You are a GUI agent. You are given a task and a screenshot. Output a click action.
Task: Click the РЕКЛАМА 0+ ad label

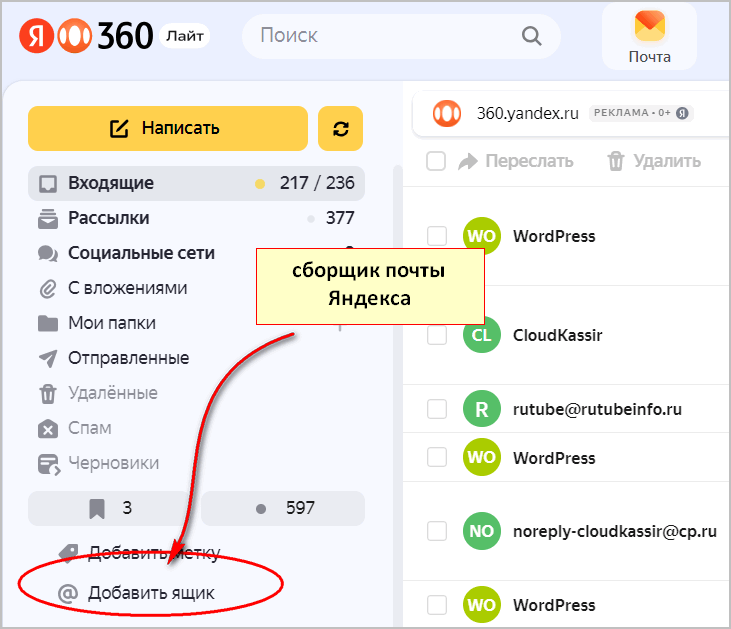(x=641, y=113)
